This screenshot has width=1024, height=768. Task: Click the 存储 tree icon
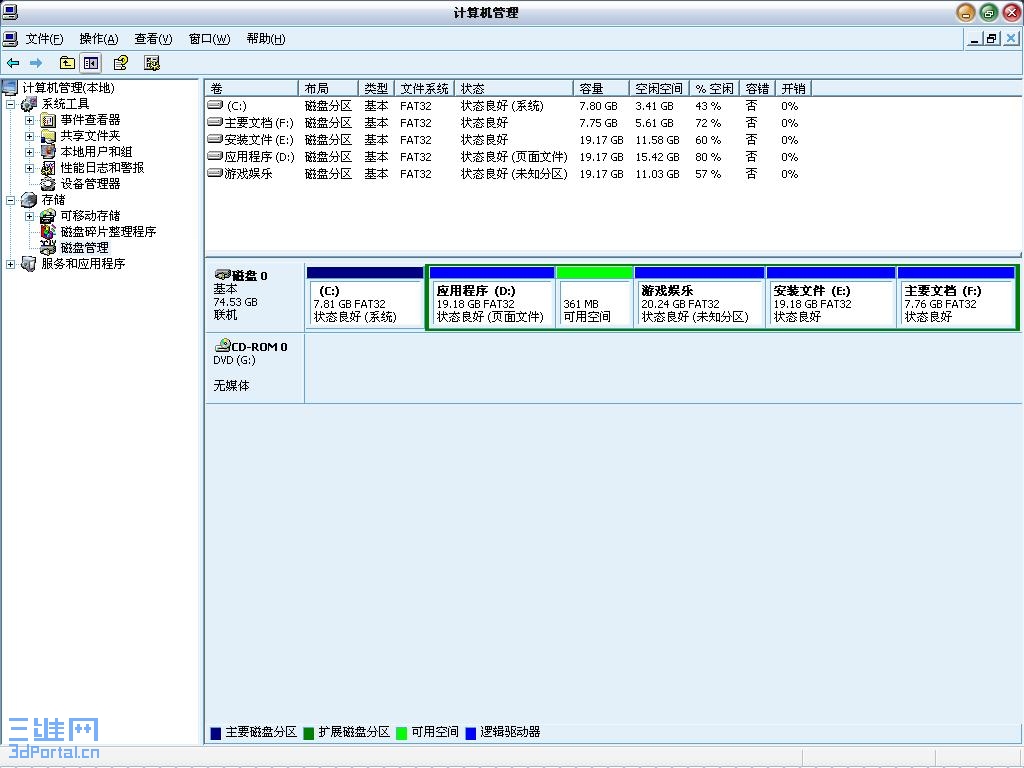[29, 200]
